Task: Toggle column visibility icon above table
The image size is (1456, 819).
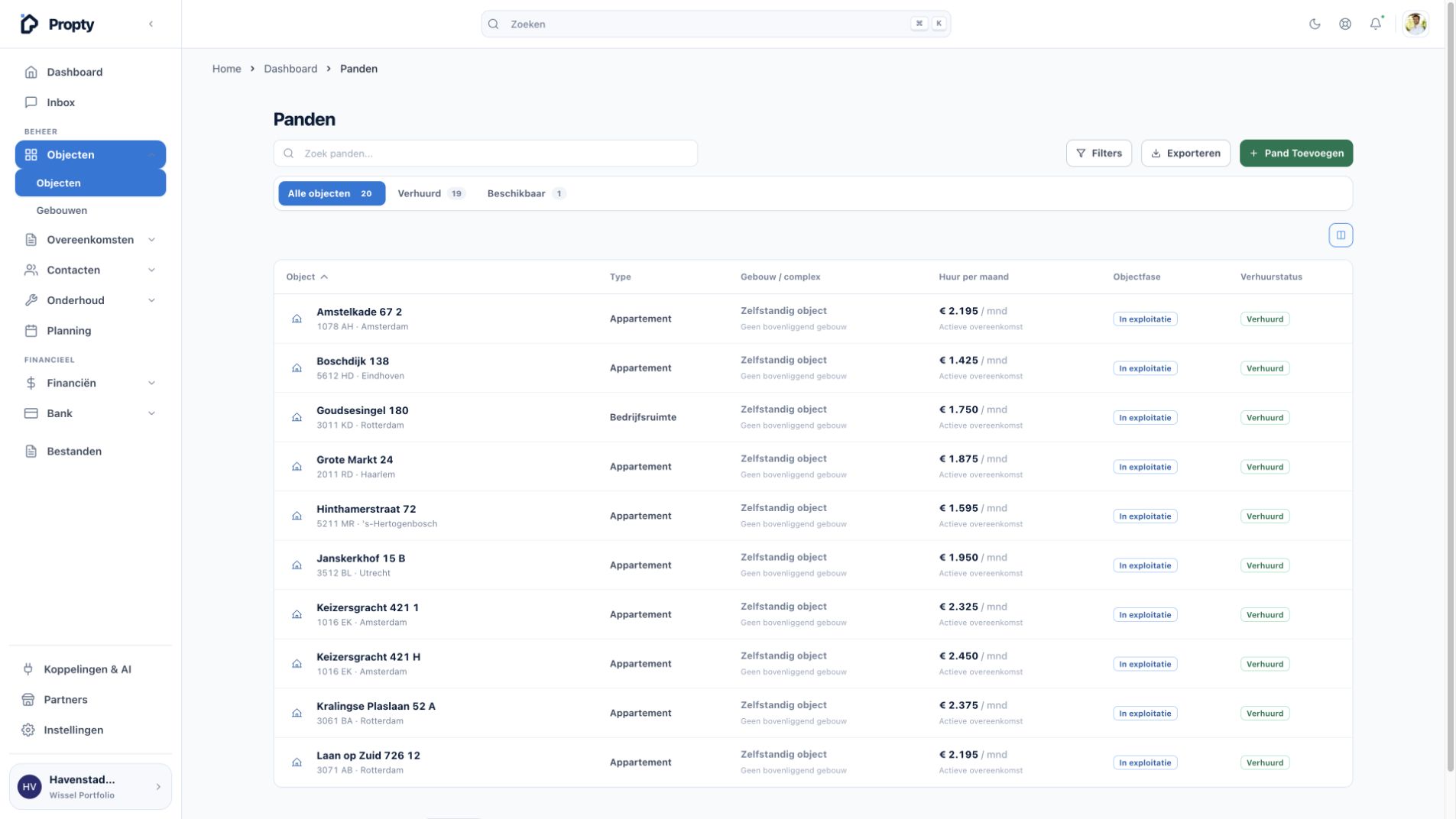Action: 1341,235
